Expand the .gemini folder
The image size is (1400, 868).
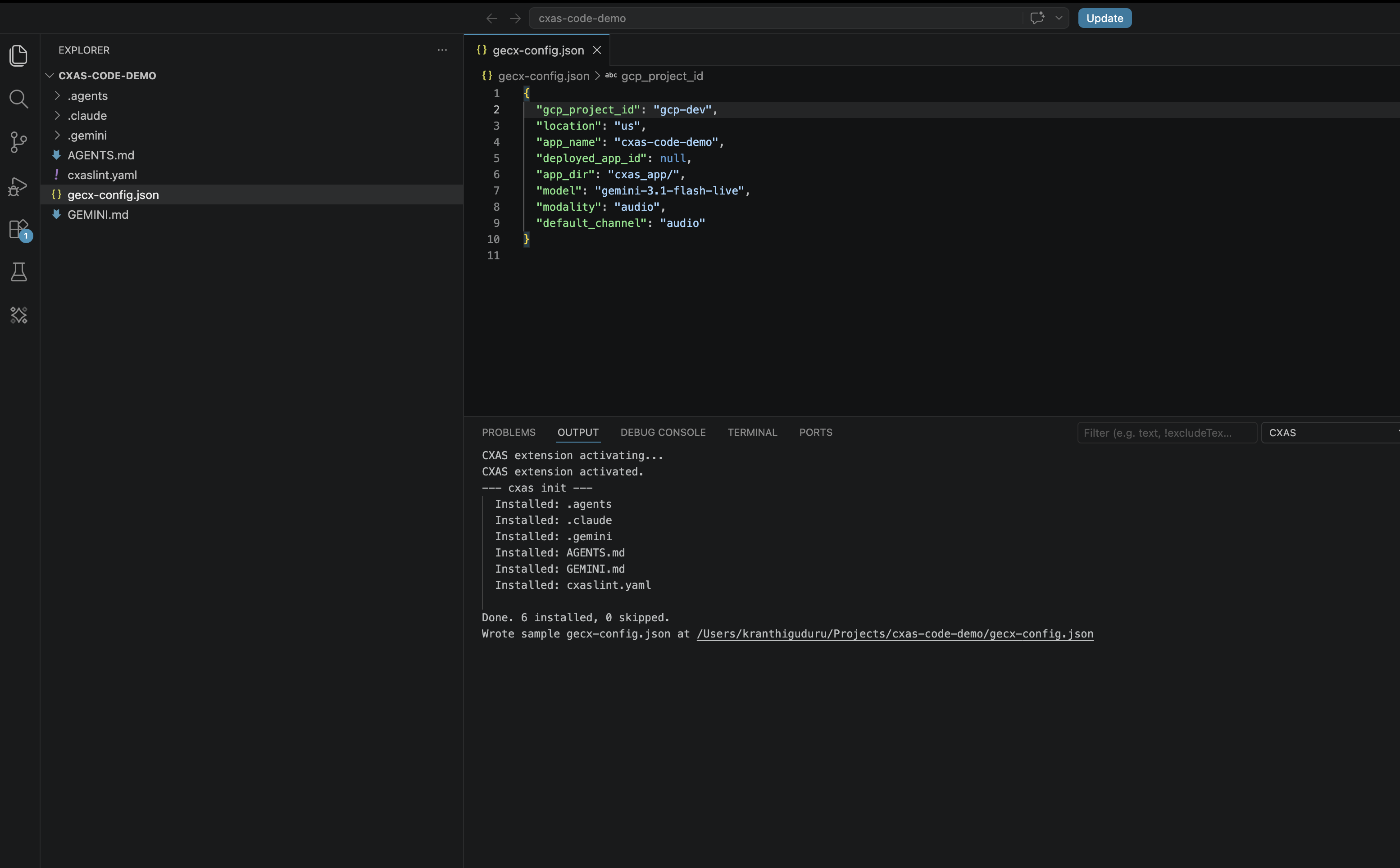(x=57, y=135)
